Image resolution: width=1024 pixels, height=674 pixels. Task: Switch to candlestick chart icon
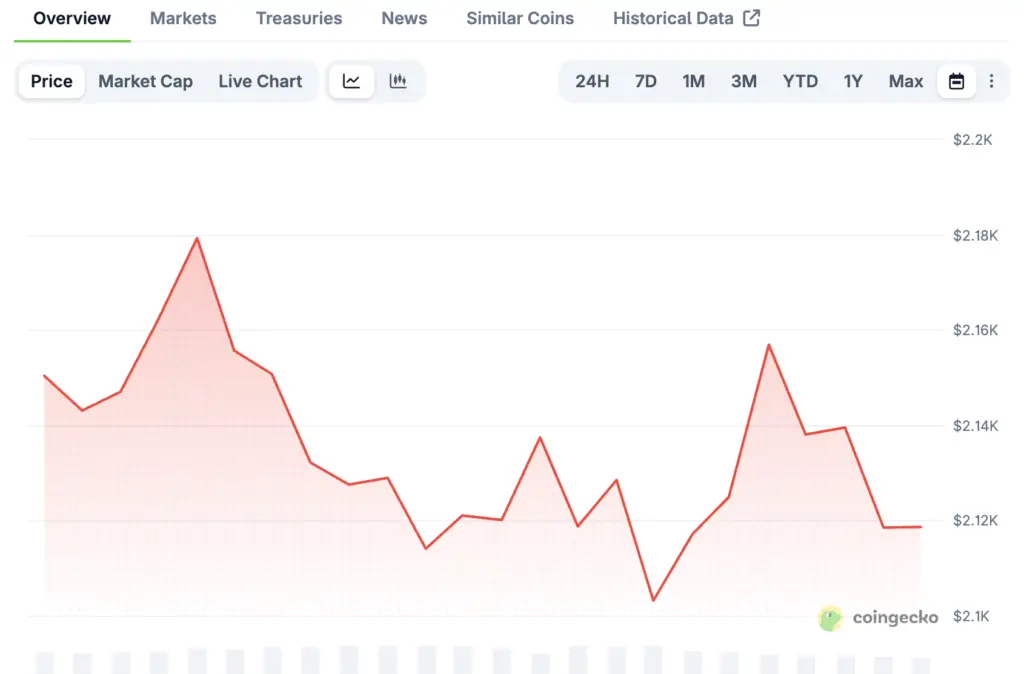click(x=398, y=81)
